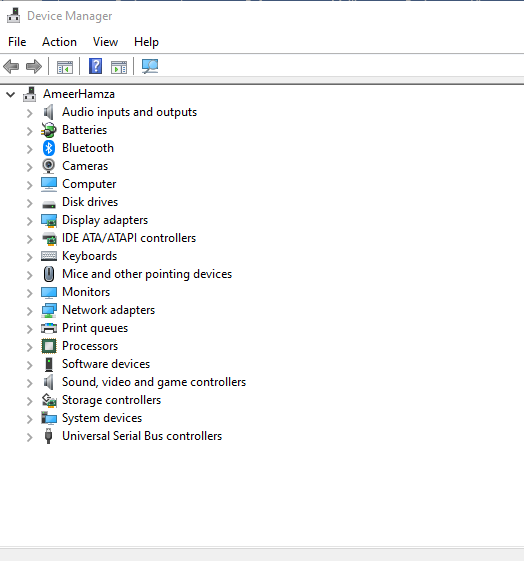Click the Show/Hide Console Tree icon
524x561 pixels.
(65, 67)
